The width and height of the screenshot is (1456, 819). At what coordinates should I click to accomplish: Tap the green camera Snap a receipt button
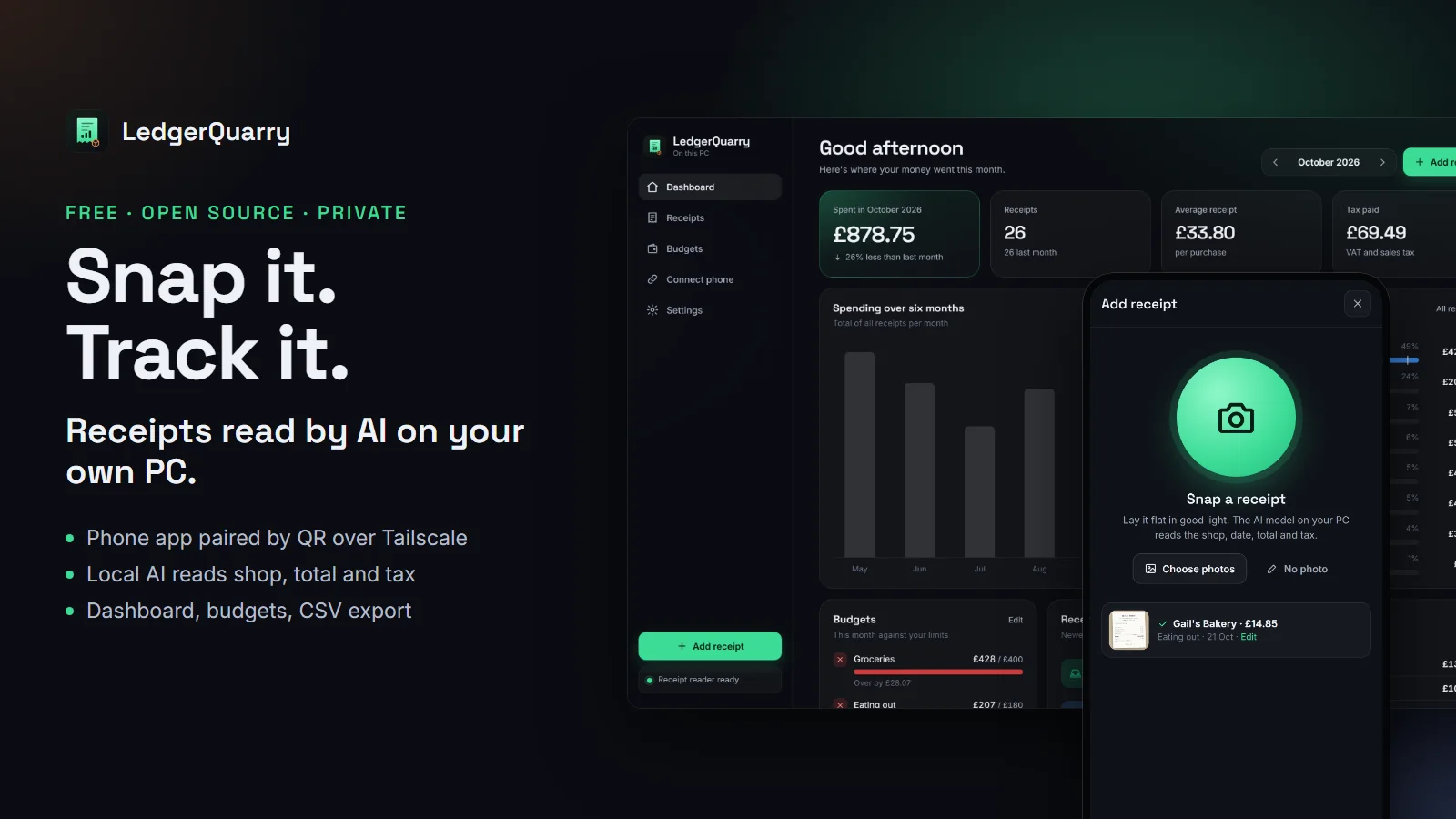(x=1236, y=418)
